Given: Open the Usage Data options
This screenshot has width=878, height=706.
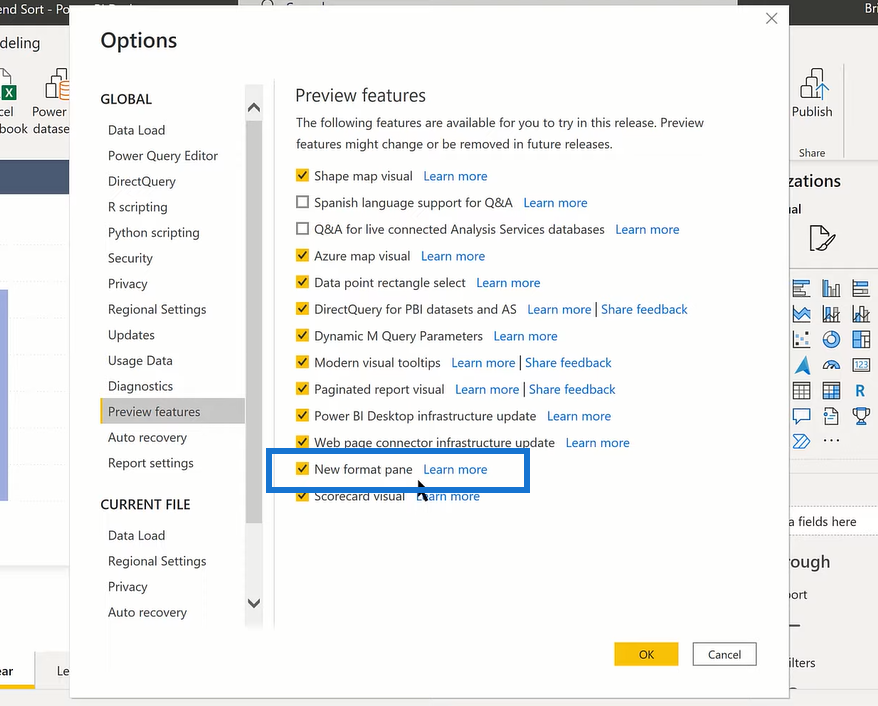Looking at the screenshot, I should point(140,361).
